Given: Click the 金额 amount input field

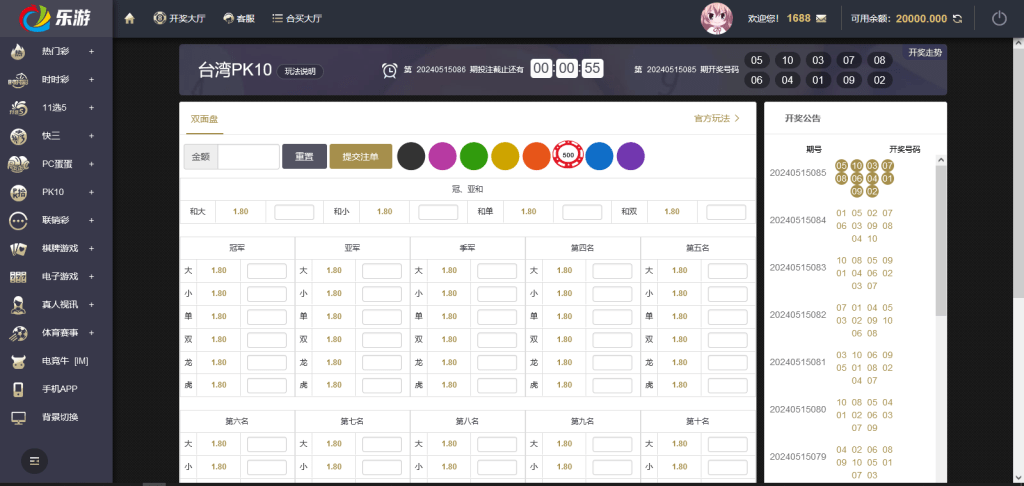Looking at the screenshot, I should 248,157.
